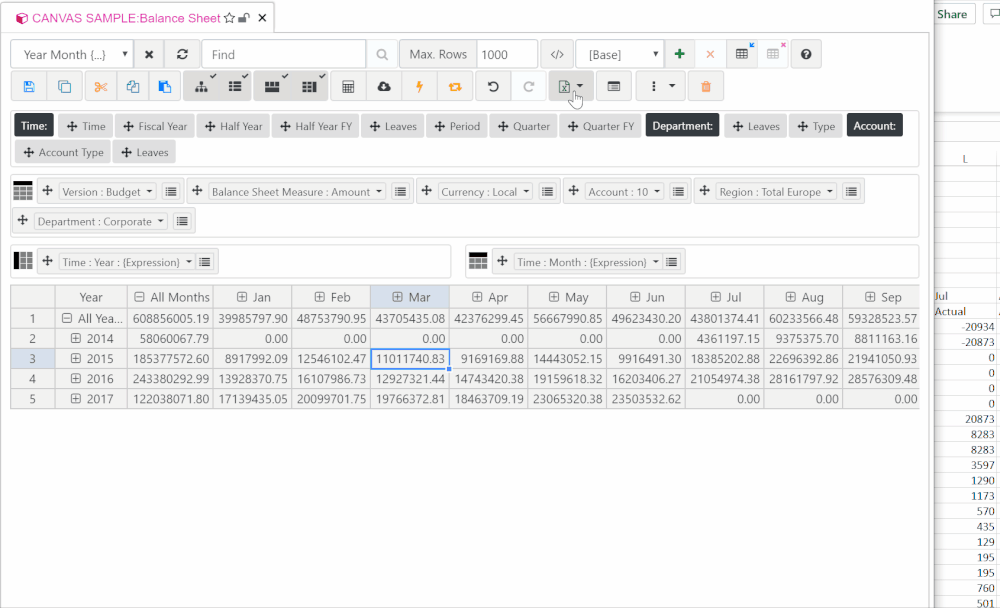Open the Help icon
This screenshot has width=1000, height=608.
point(807,53)
